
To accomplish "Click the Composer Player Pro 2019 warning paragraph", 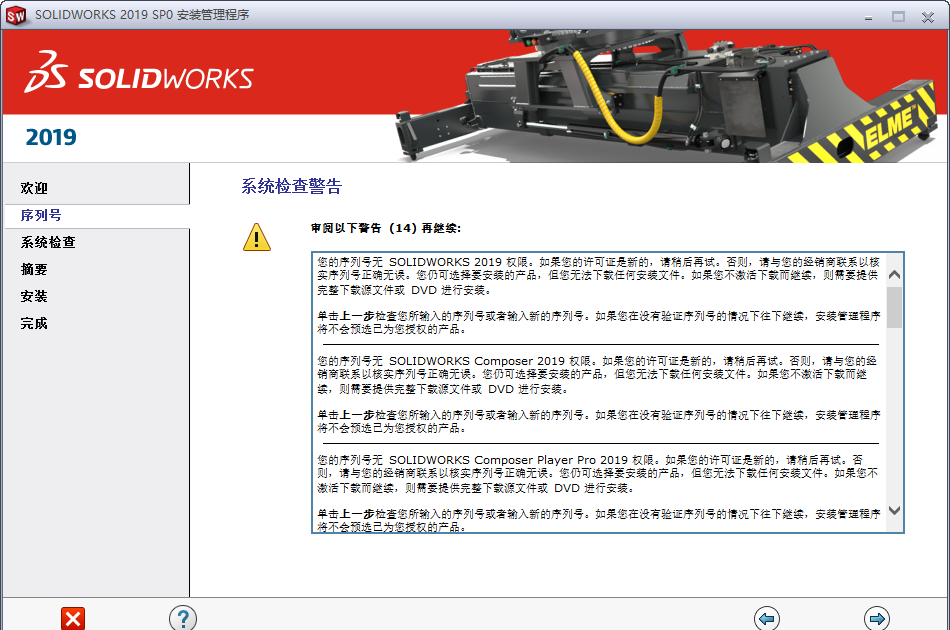I will click(x=599, y=474).
